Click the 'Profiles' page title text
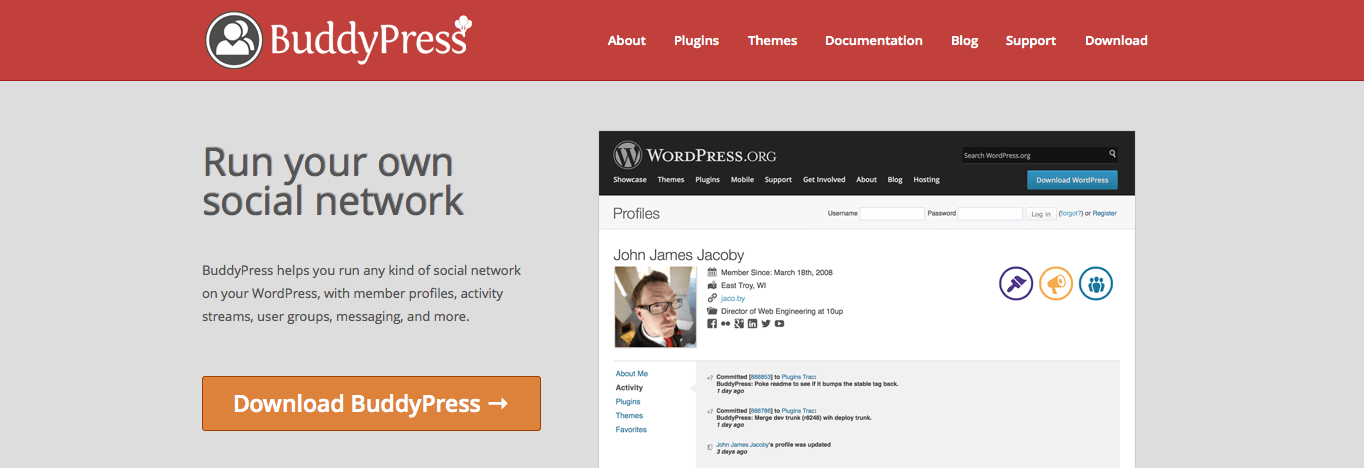 [636, 213]
